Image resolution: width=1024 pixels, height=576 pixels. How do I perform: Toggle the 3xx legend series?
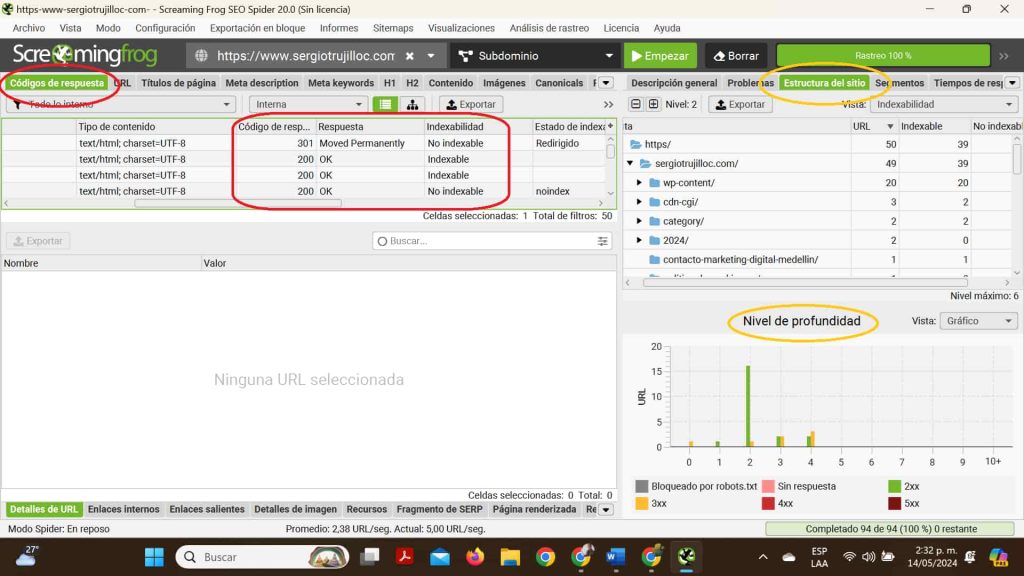642,503
